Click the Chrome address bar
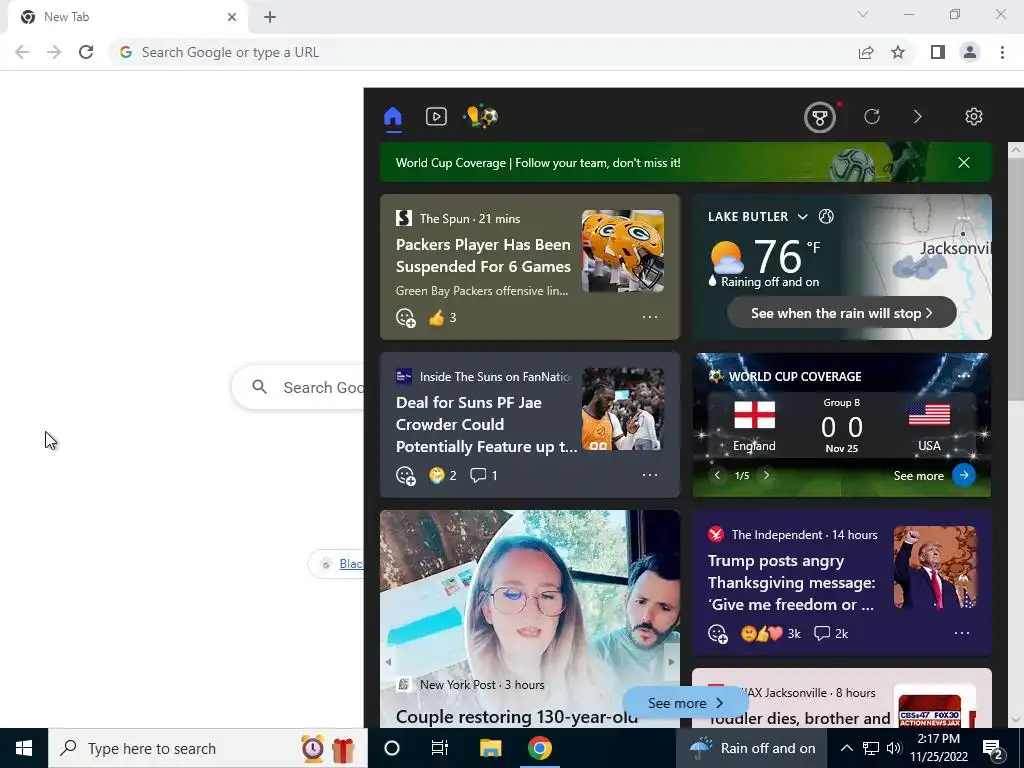 point(483,52)
